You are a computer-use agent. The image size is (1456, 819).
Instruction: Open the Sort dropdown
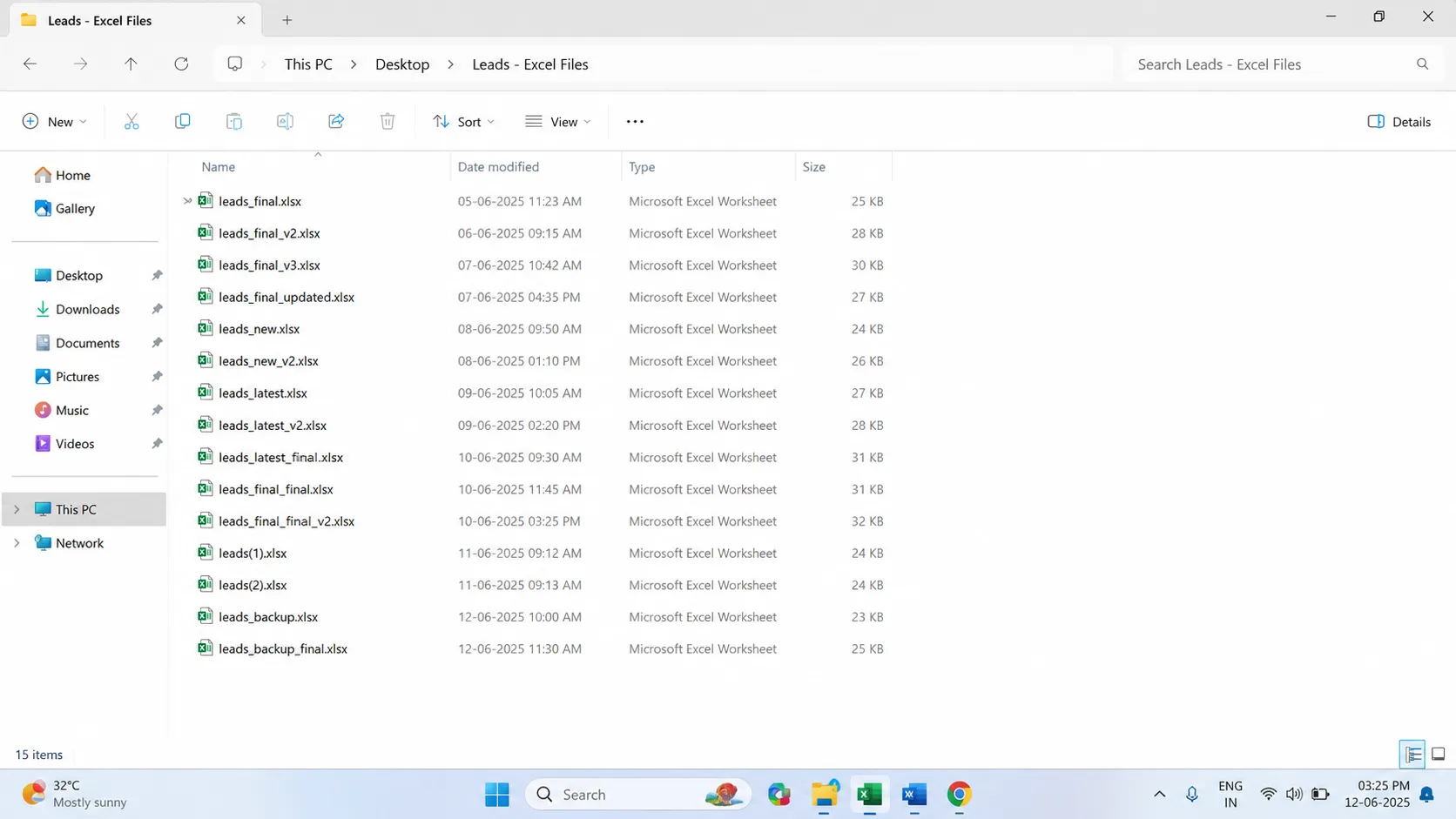click(464, 122)
